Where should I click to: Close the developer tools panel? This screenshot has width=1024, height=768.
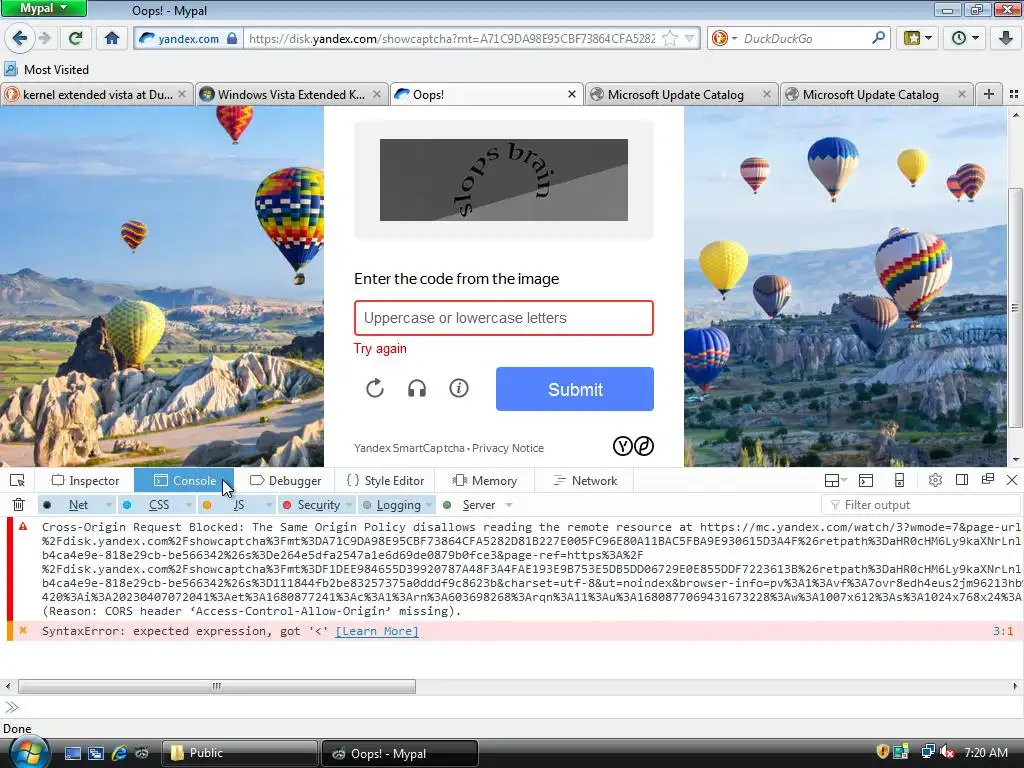tap(1012, 480)
